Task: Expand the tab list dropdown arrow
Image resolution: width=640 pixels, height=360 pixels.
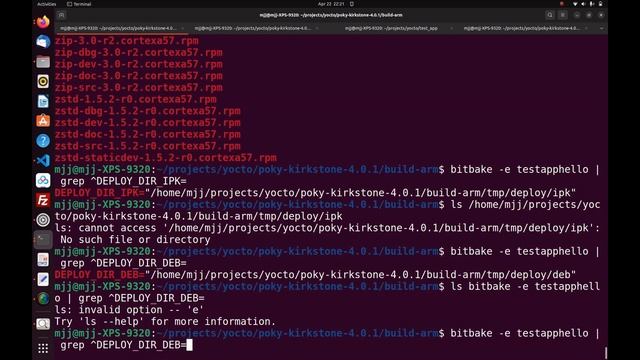Action: 601,28
